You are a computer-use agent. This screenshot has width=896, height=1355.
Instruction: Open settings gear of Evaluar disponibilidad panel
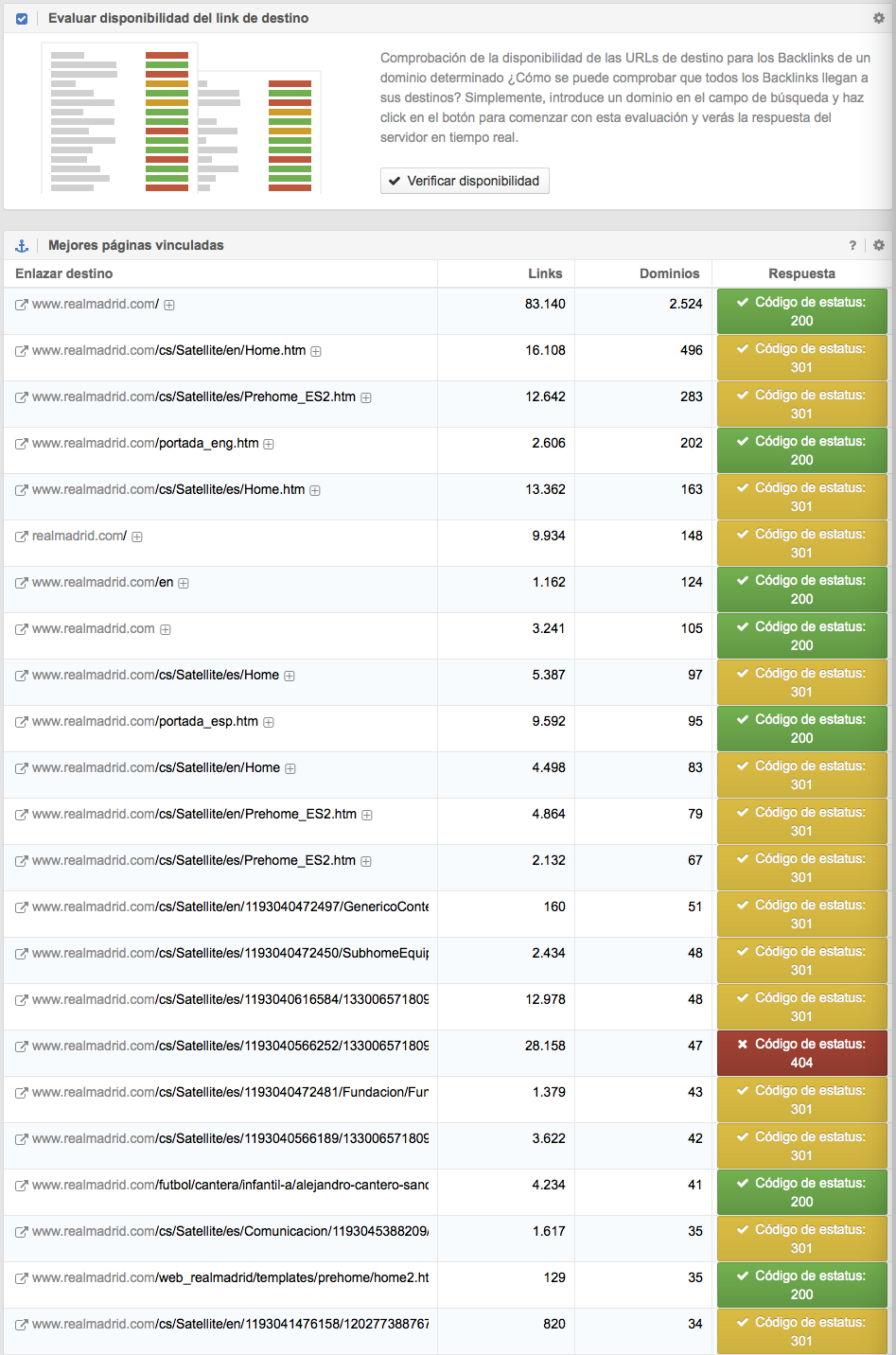pos(878,18)
